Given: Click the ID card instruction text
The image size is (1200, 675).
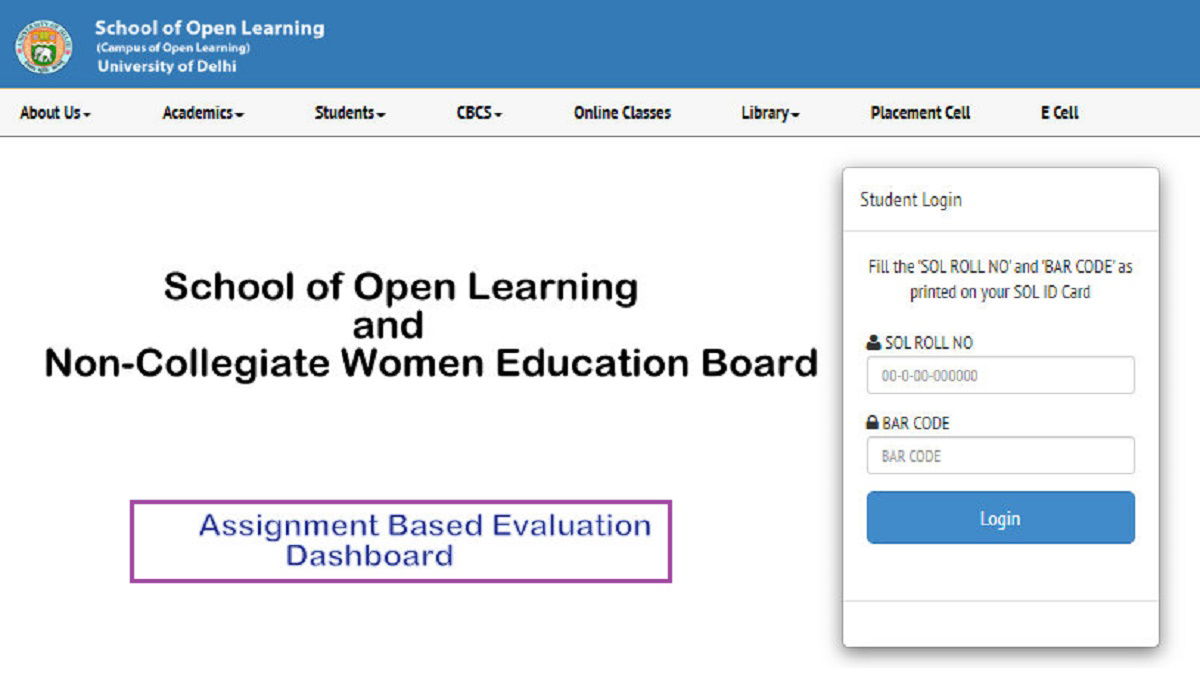Looking at the screenshot, I should pyautogui.click(x=1000, y=278).
